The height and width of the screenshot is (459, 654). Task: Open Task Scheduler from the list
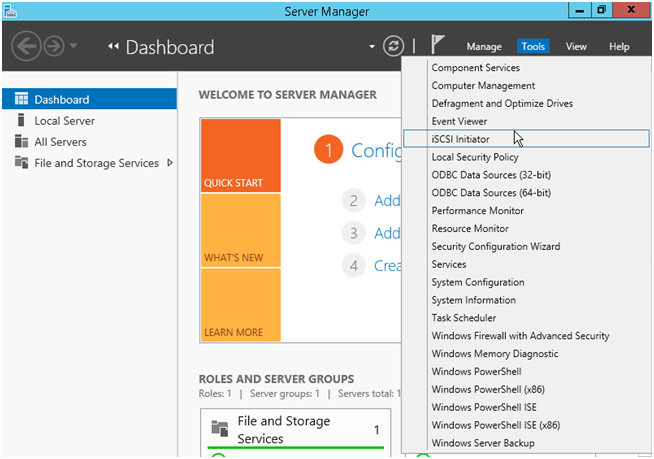(x=463, y=318)
